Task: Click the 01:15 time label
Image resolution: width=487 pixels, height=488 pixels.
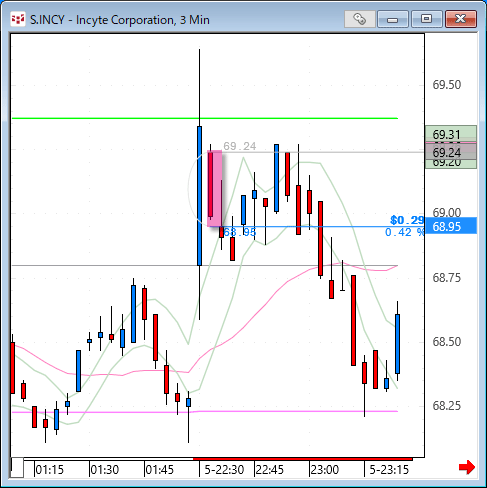Action: [49, 470]
